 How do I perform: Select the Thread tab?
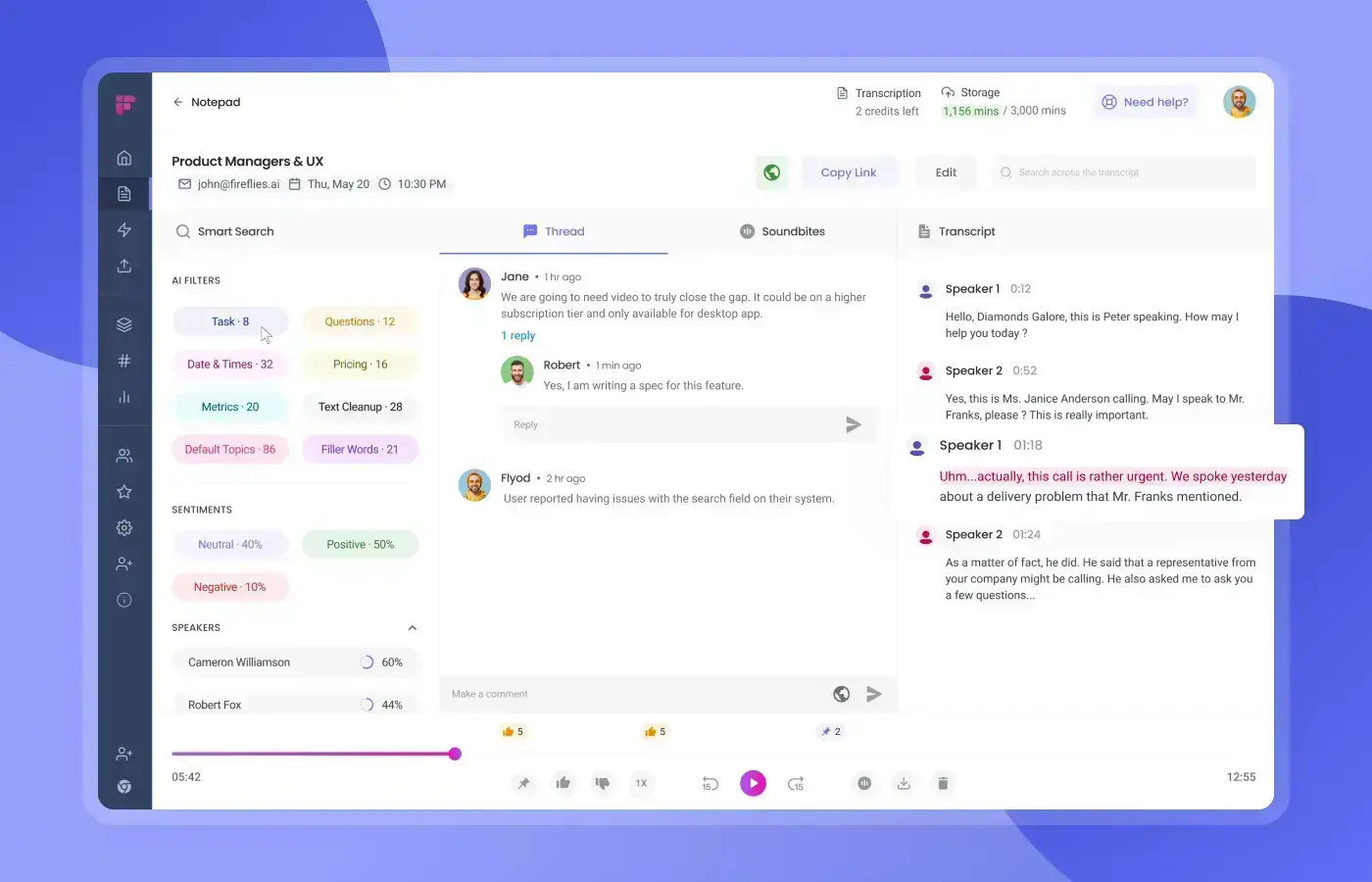554,231
